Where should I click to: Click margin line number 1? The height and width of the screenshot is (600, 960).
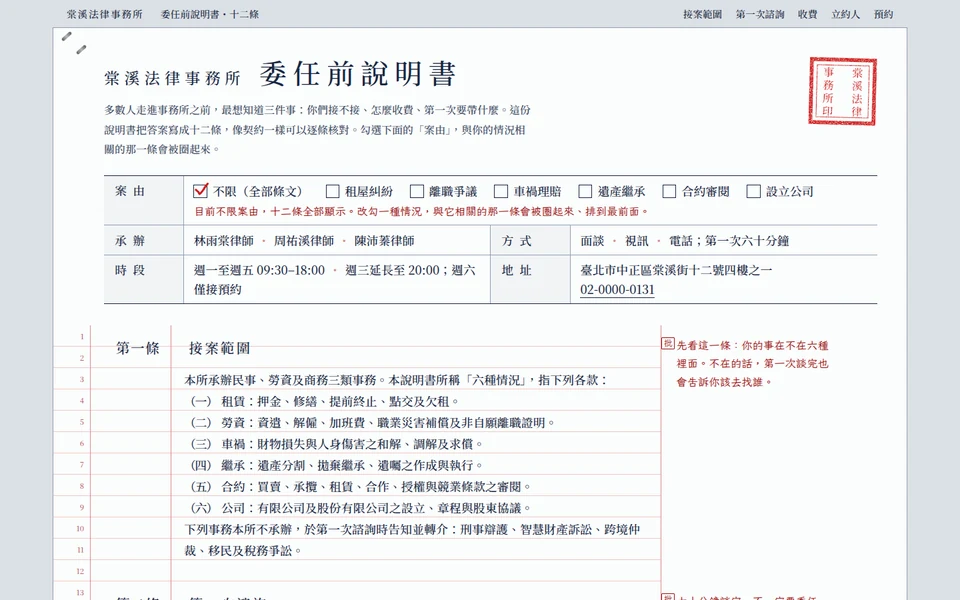pos(81,337)
